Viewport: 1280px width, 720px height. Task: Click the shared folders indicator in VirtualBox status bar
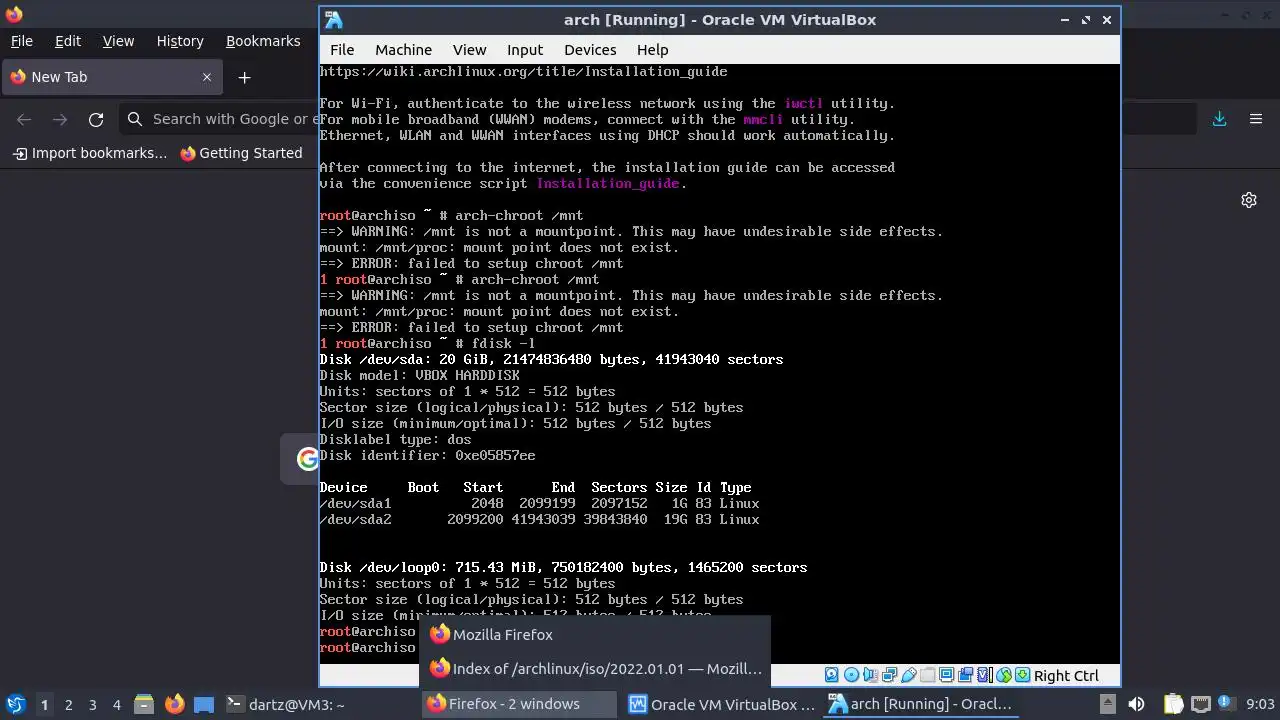coord(927,675)
